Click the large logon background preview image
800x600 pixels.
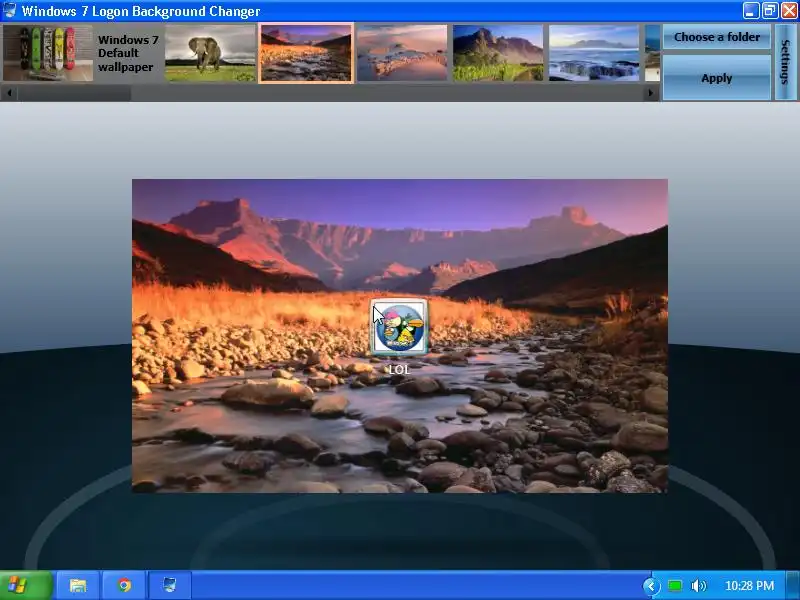coord(400,336)
